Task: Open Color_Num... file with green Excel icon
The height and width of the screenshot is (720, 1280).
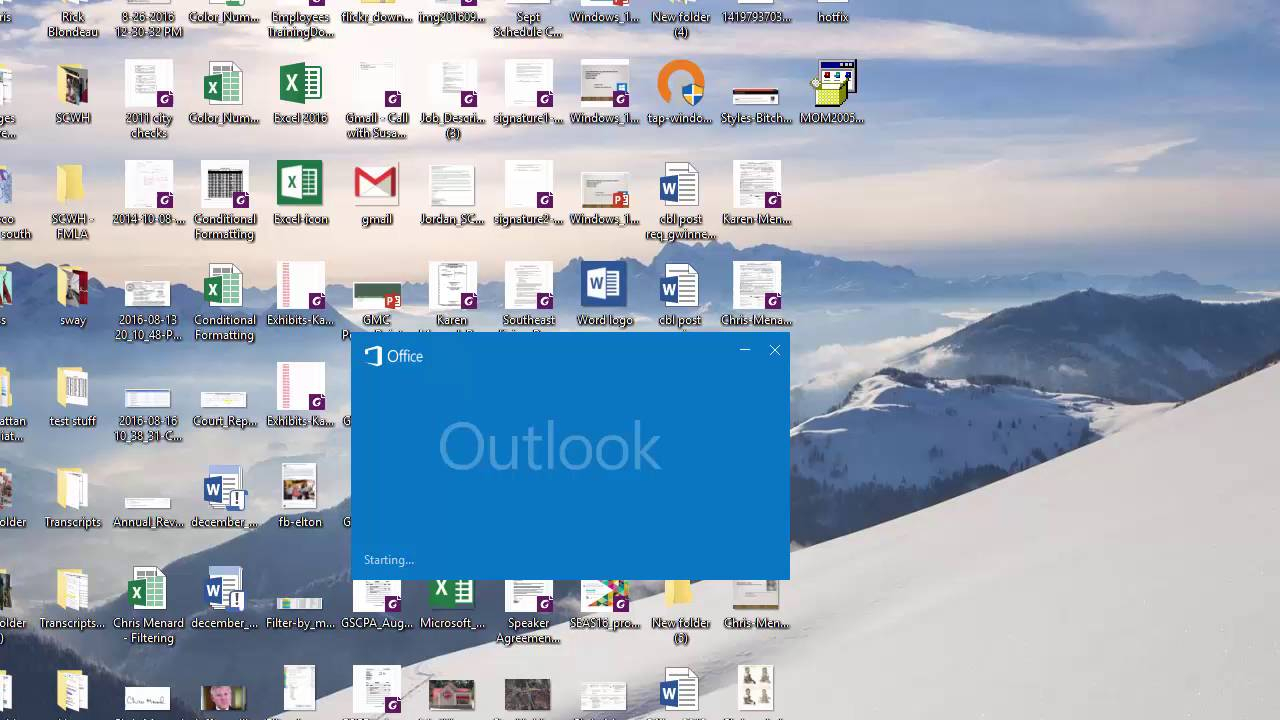Action: coord(224,84)
